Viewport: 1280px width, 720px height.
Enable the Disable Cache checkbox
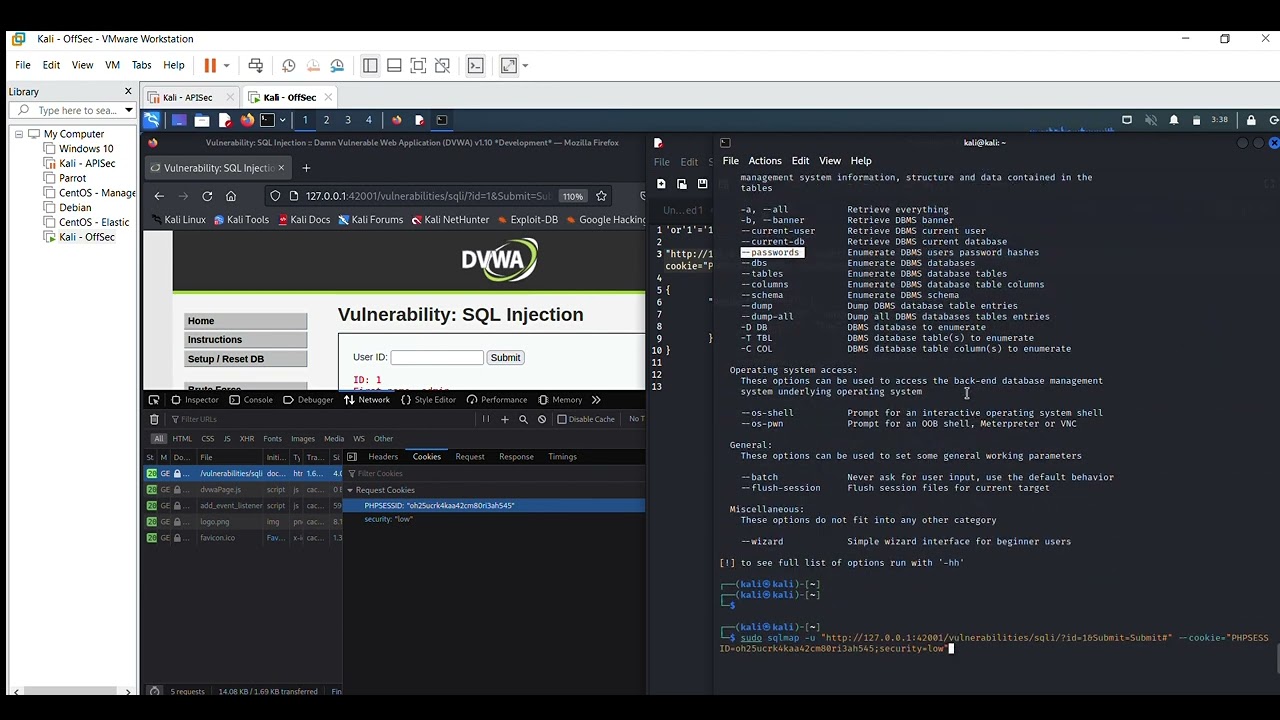562,419
